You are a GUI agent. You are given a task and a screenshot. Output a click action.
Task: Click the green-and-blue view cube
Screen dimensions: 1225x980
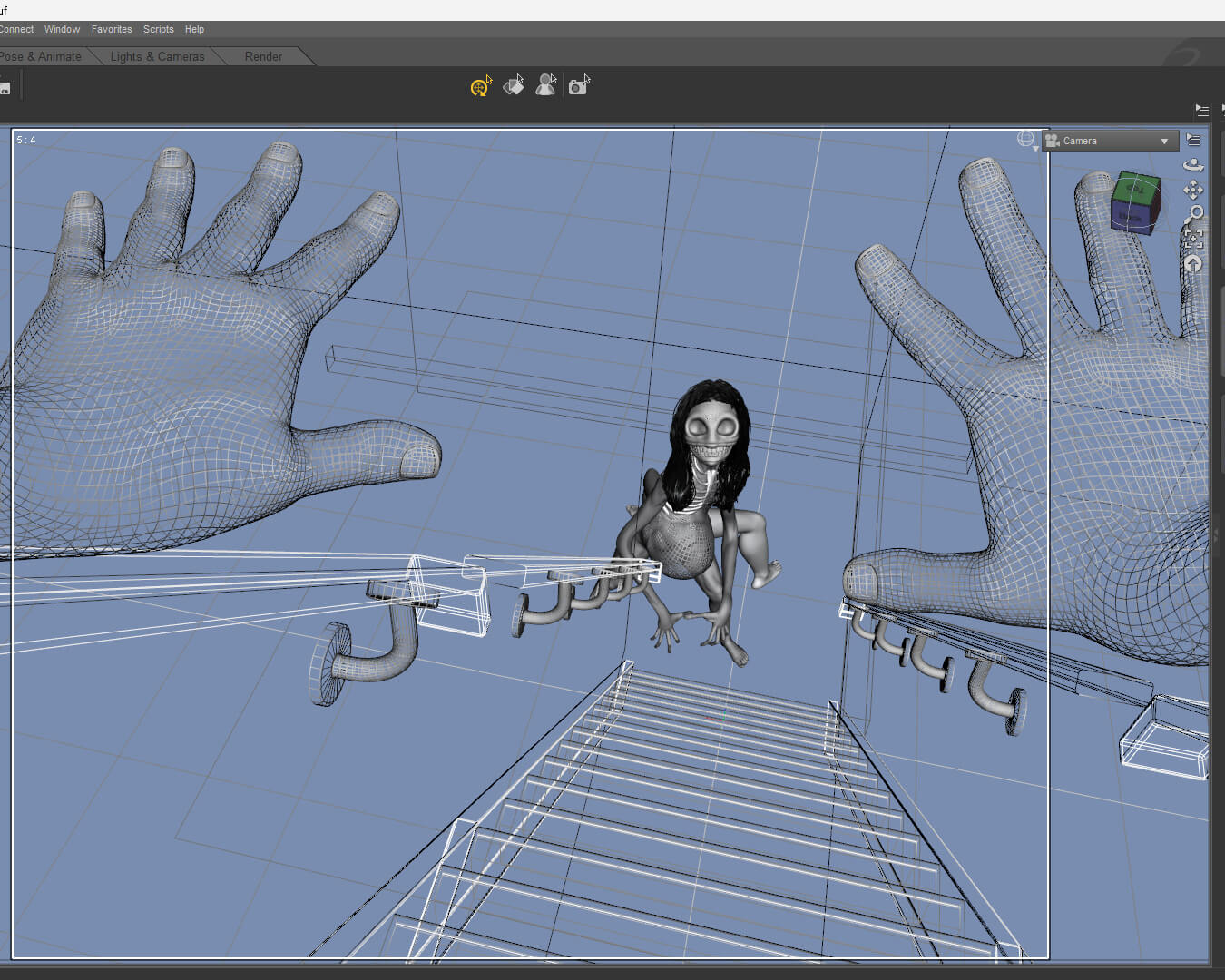pos(1136,202)
